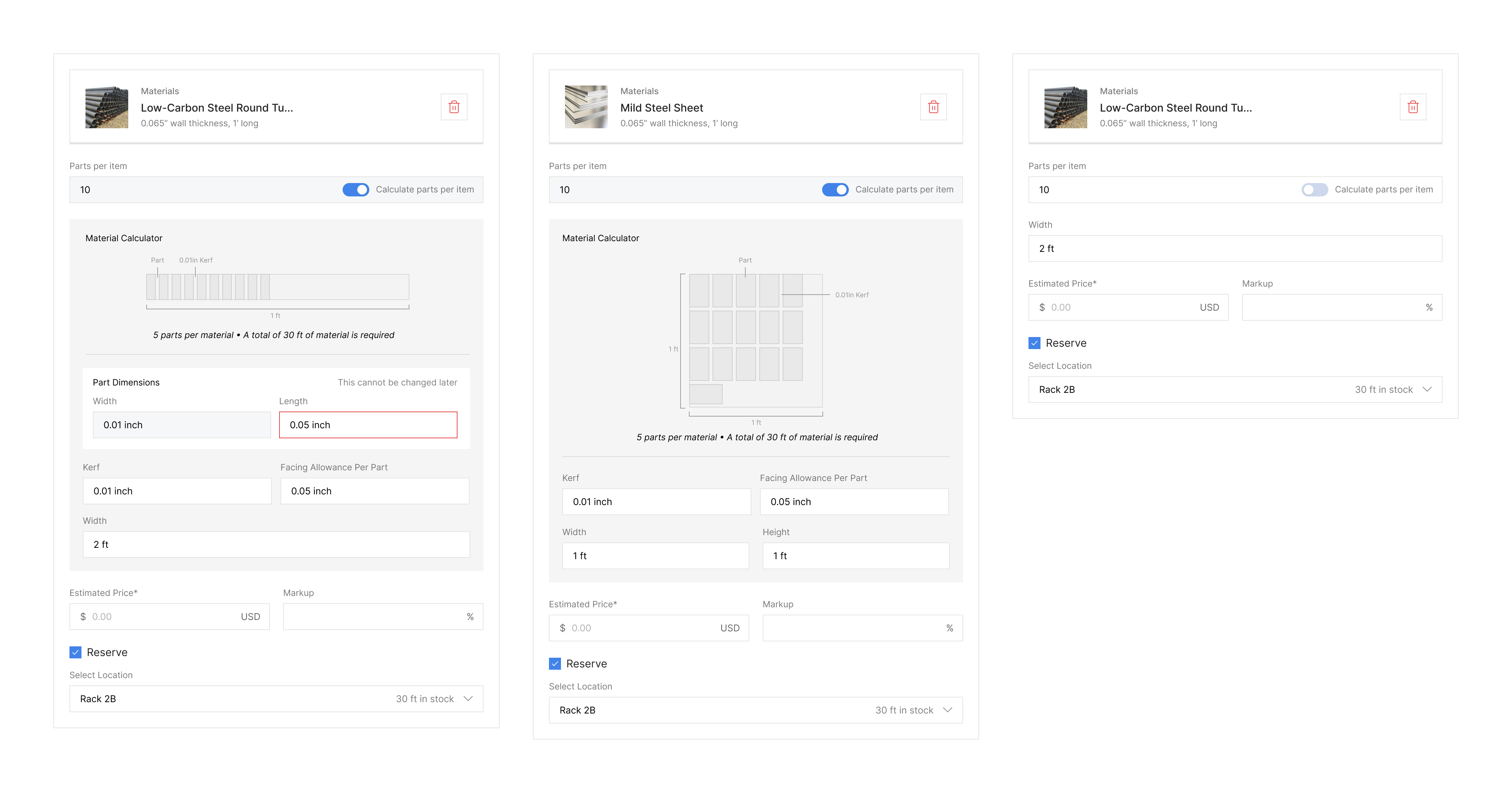The width and height of the screenshot is (1512, 793).
Task: Click trash icon on right material card
Action: point(1412,107)
